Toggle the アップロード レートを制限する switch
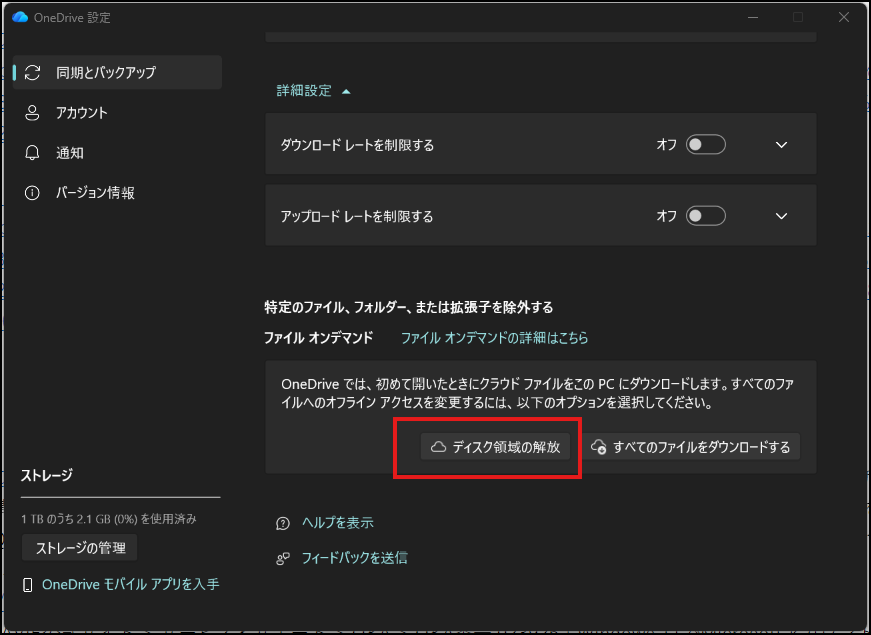Screen dimensions: 871x635 click(705, 216)
